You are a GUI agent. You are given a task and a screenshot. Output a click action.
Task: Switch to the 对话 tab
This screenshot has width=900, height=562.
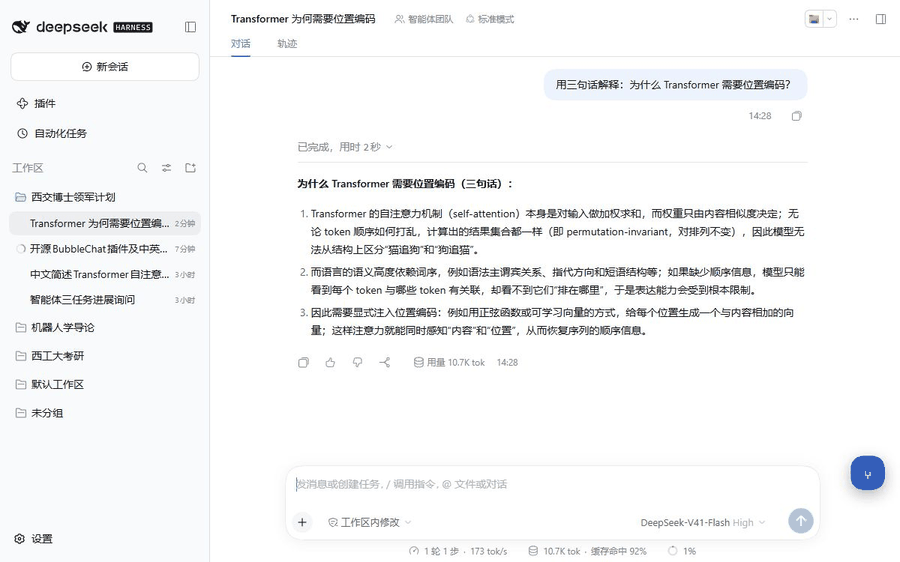[240, 44]
